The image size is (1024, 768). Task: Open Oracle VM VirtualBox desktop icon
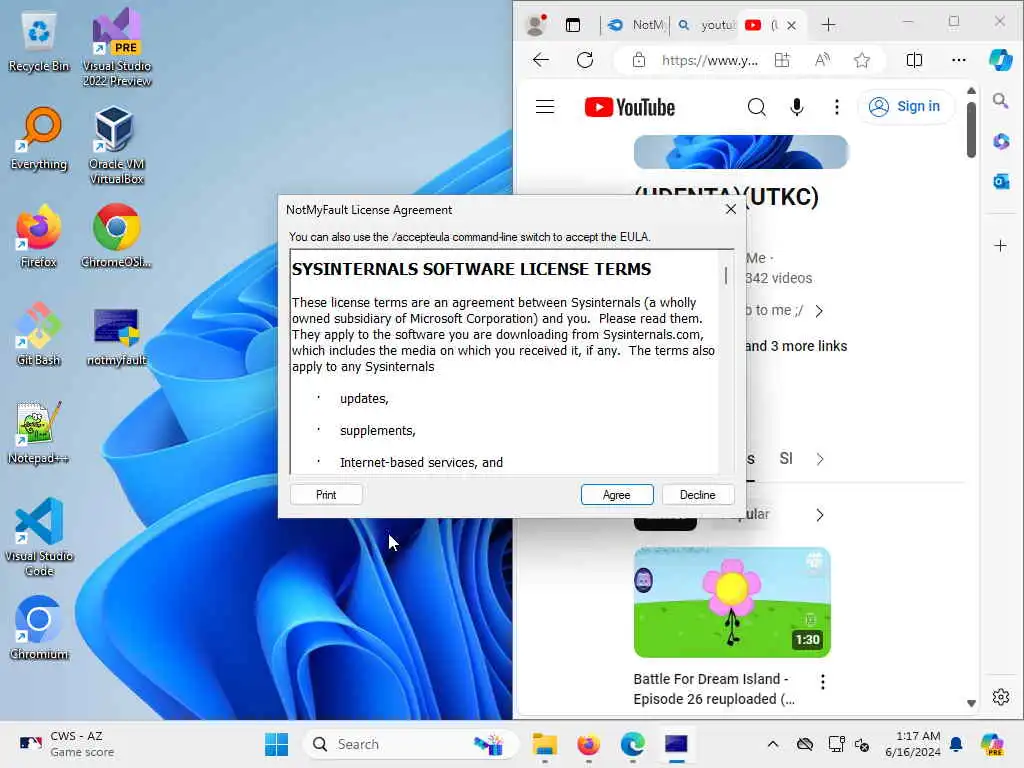click(x=117, y=145)
